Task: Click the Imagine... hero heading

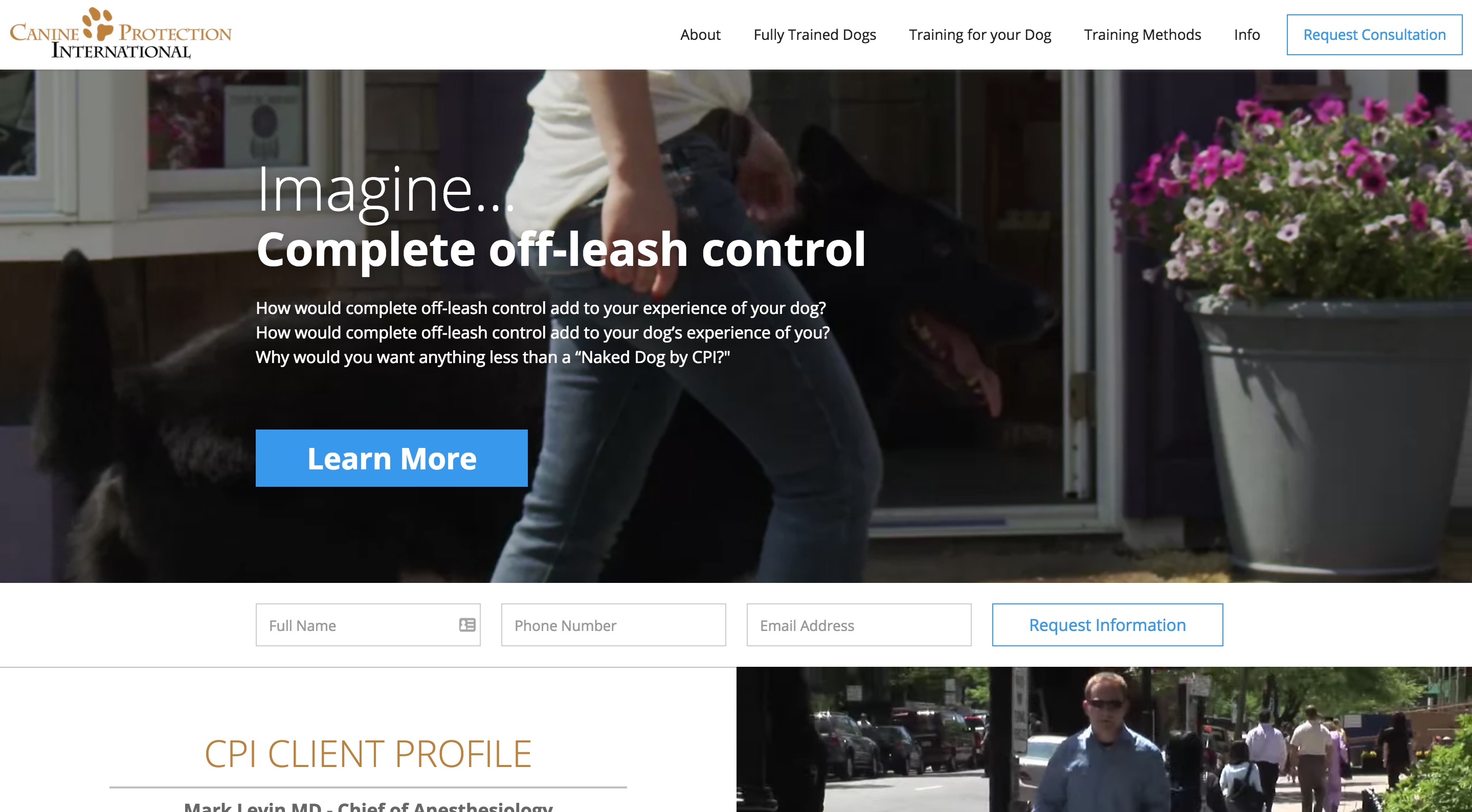Action: [386, 191]
